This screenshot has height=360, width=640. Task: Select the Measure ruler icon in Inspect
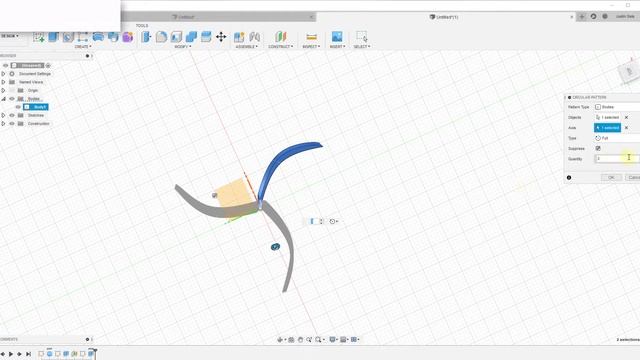tap(311, 37)
